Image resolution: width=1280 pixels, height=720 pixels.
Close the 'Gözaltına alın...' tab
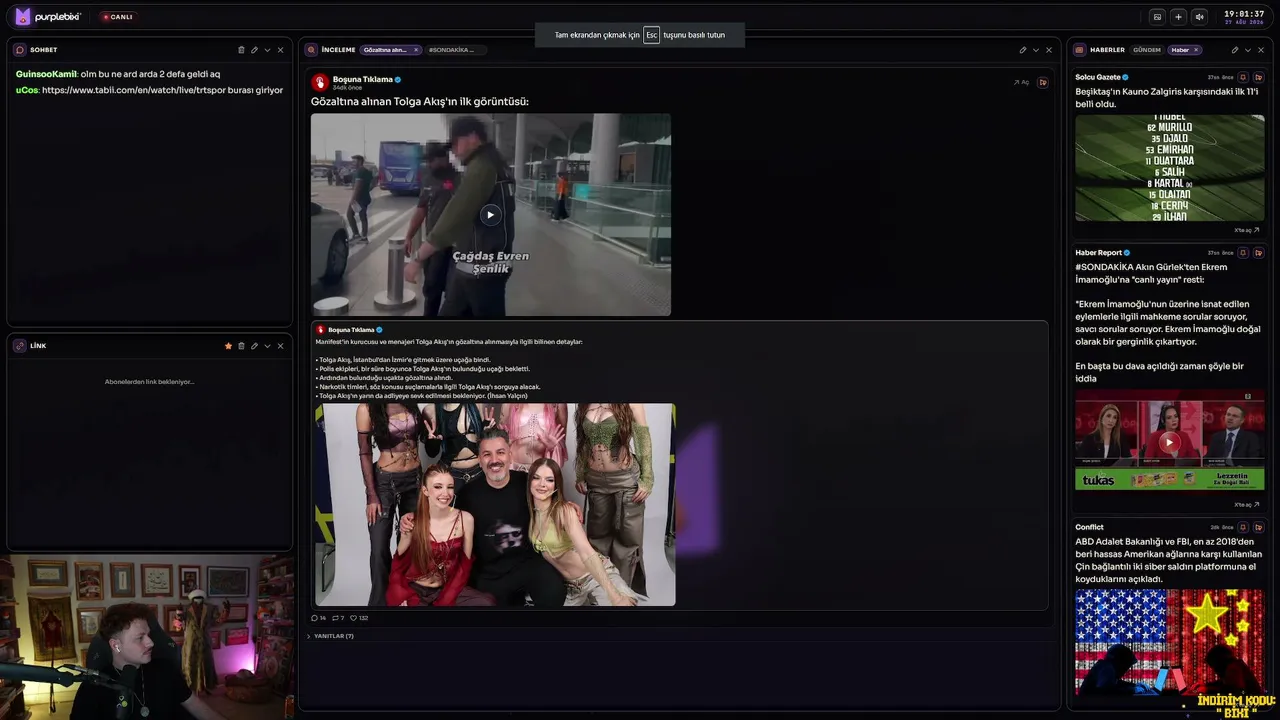click(416, 50)
